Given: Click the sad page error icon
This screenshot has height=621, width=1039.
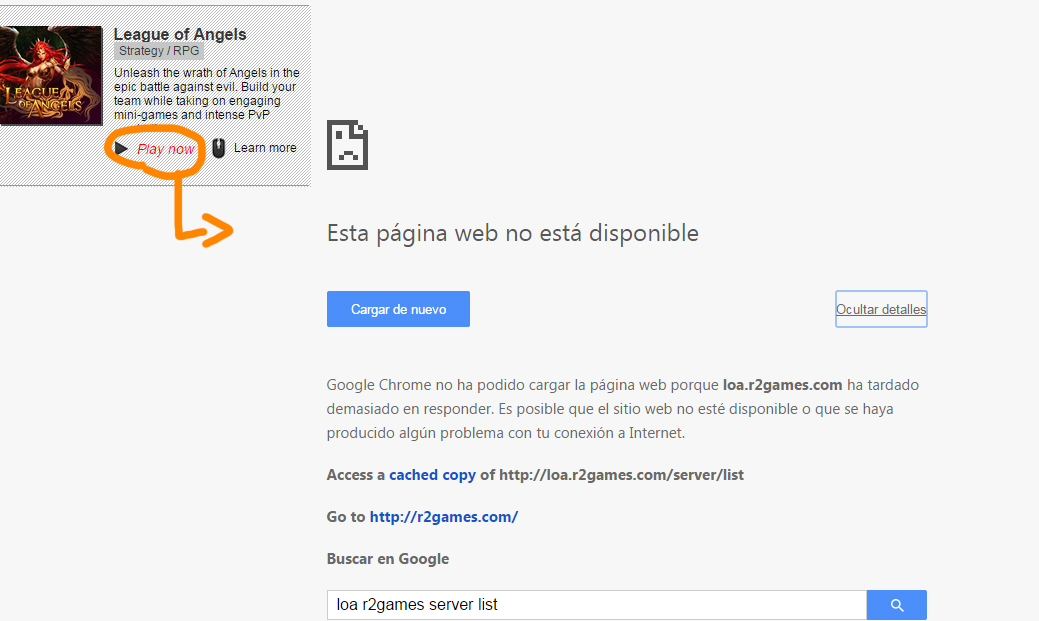Looking at the screenshot, I should tap(347, 145).
